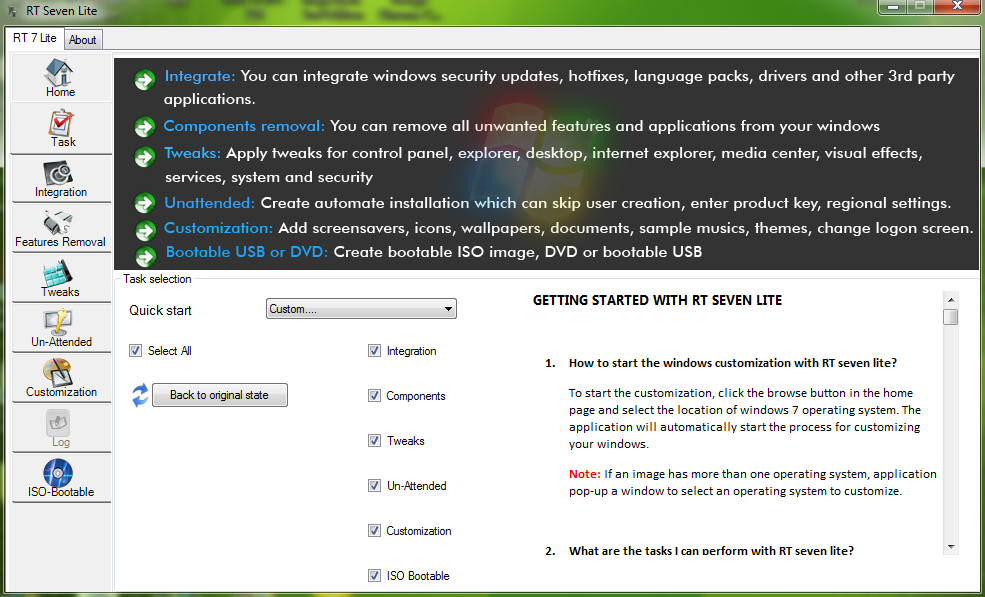Click the green arrow beside Tweaks description
Screen dimensions: 985x597
pos(144,156)
